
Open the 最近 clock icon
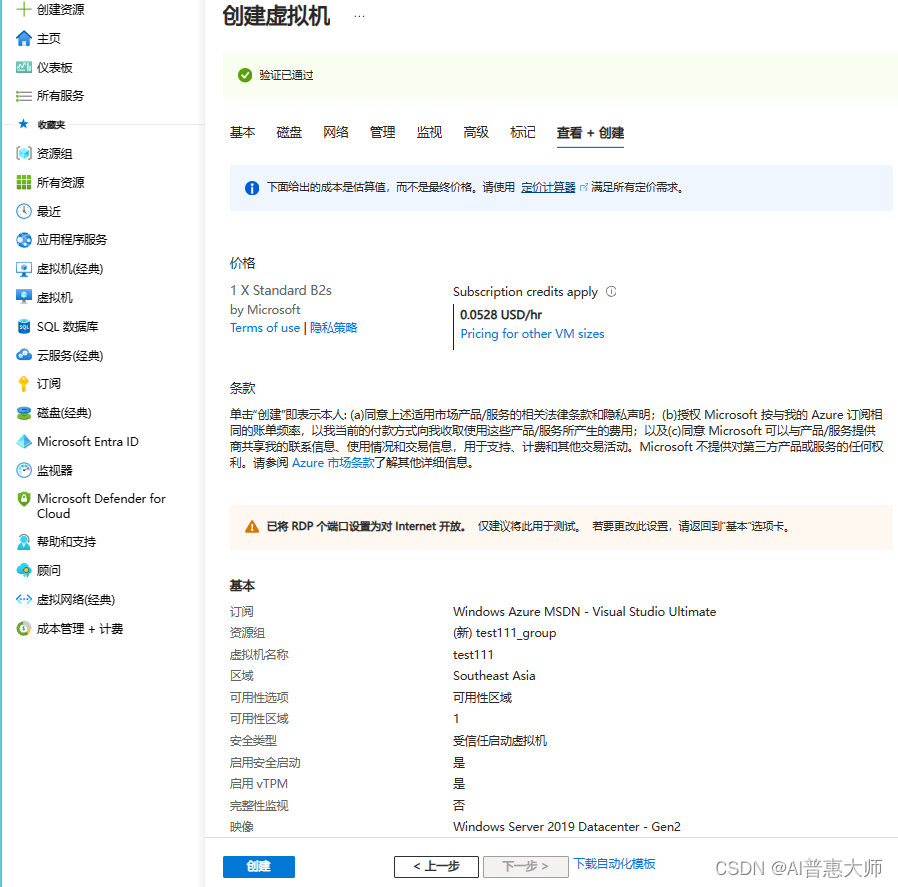pyautogui.click(x=23, y=211)
